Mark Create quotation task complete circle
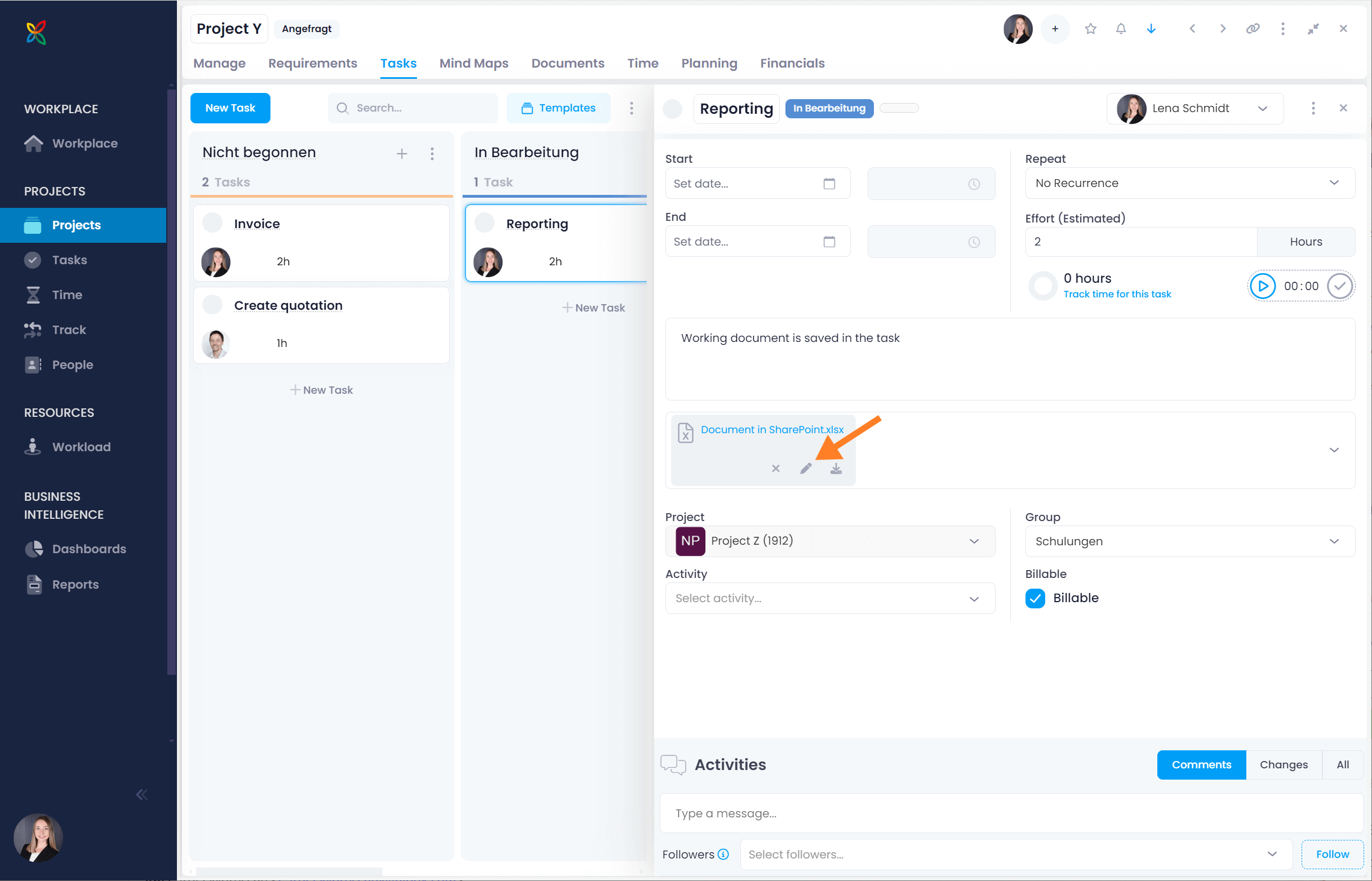The height and width of the screenshot is (881, 1372). click(x=213, y=305)
